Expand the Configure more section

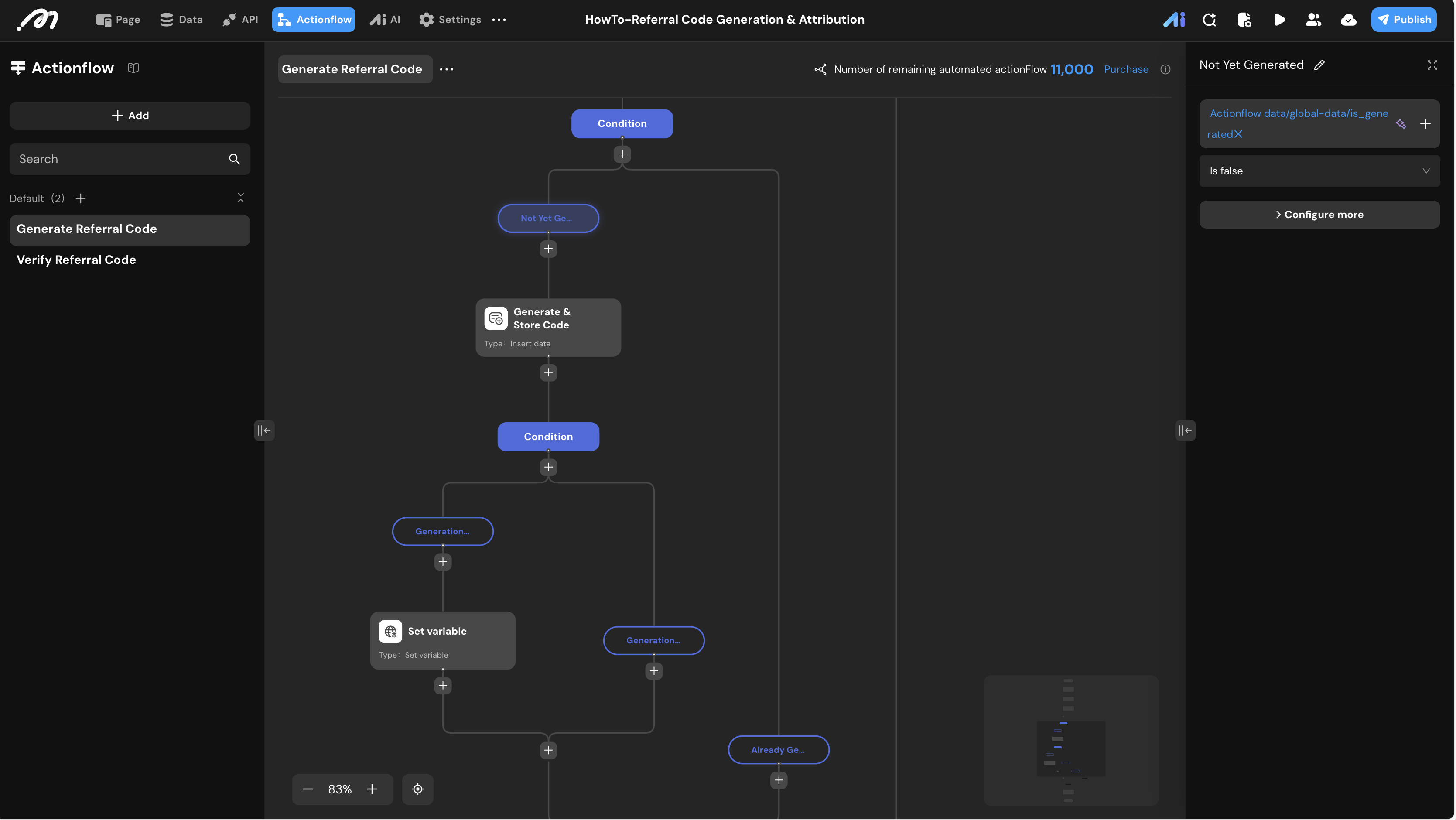[1319, 215]
